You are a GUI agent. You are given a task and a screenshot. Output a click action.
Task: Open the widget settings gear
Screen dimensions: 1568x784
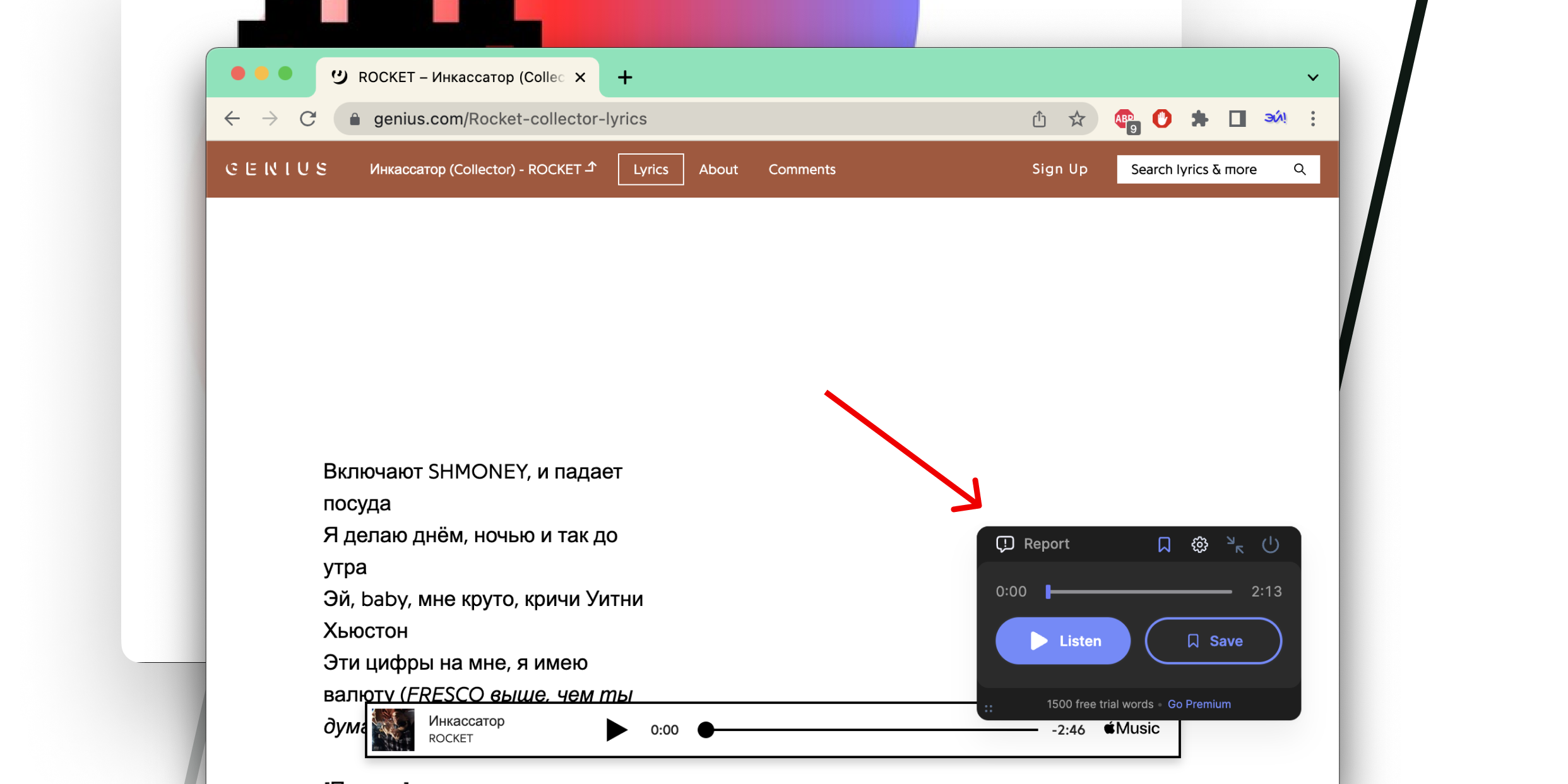pos(1199,544)
